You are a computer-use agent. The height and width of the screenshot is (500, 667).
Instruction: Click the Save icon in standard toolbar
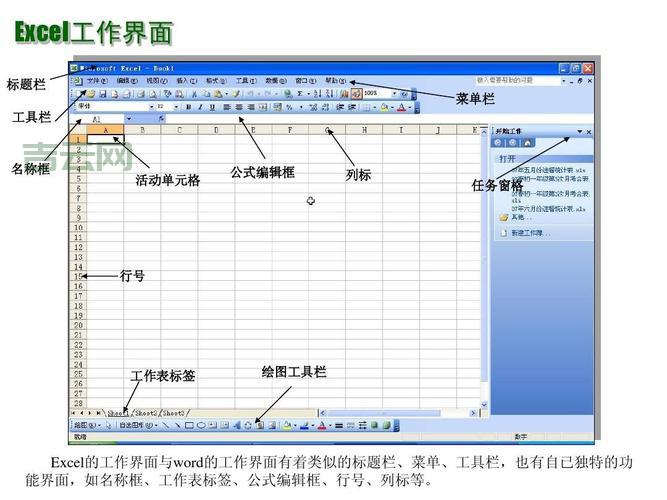pos(103,94)
